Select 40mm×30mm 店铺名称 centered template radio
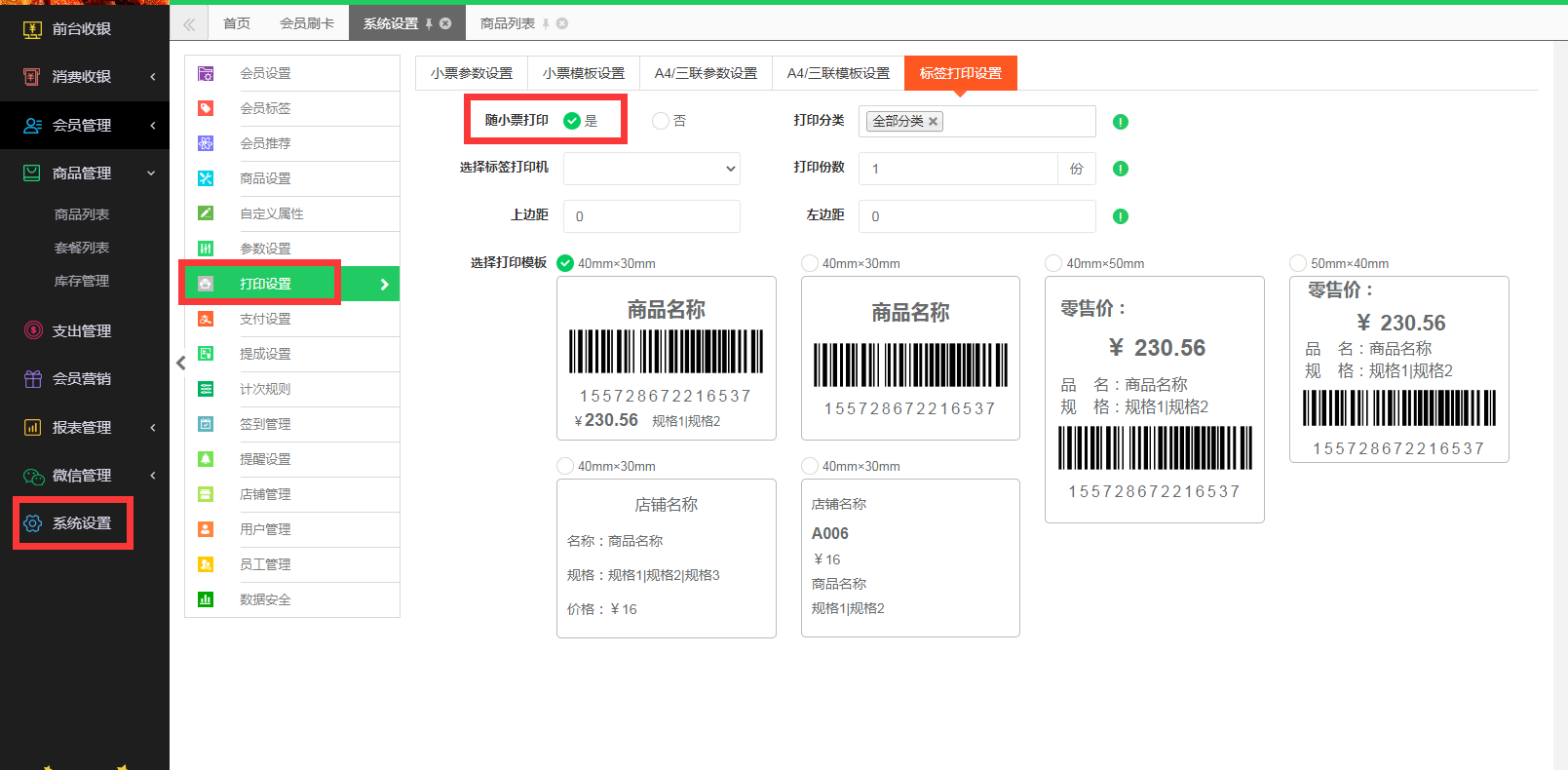Screen dimensions: 1568x770 pyautogui.click(x=565, y=466)
